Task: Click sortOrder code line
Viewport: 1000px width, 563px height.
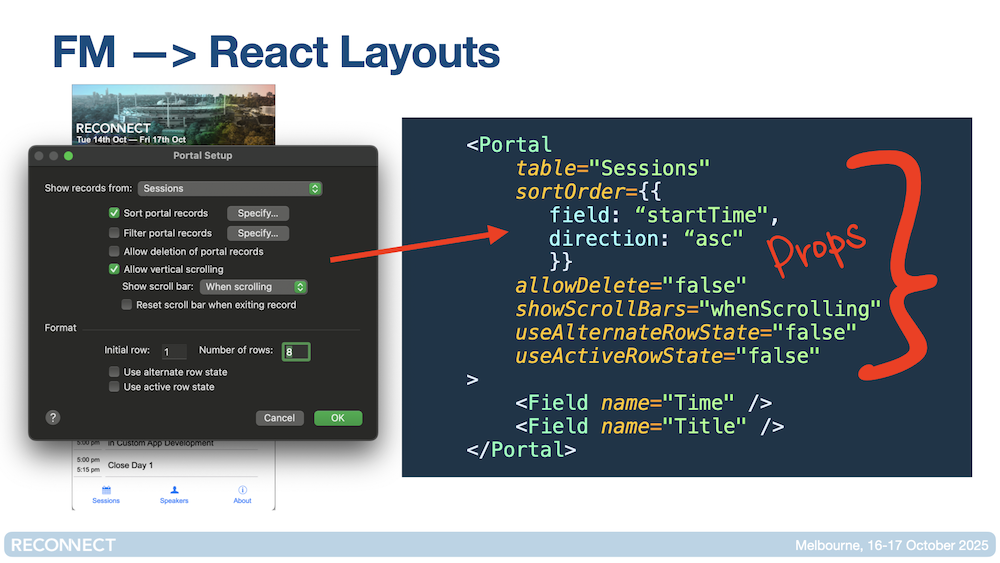Action: tap(588, 192)
